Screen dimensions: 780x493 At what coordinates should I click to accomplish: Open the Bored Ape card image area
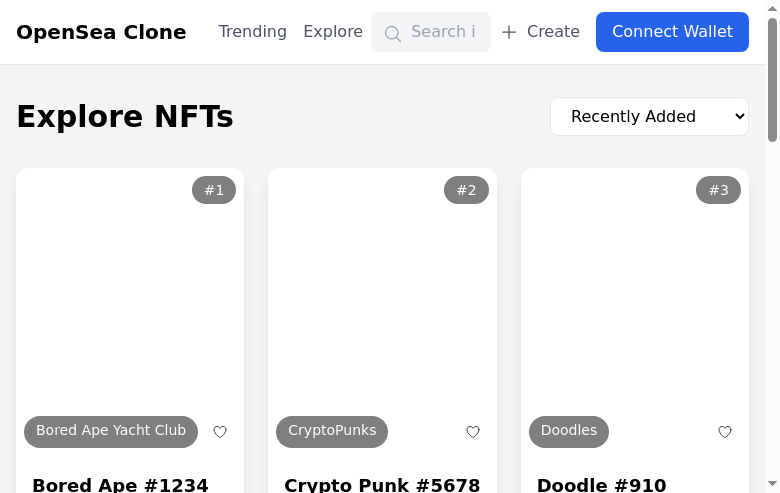pos(130,312)
